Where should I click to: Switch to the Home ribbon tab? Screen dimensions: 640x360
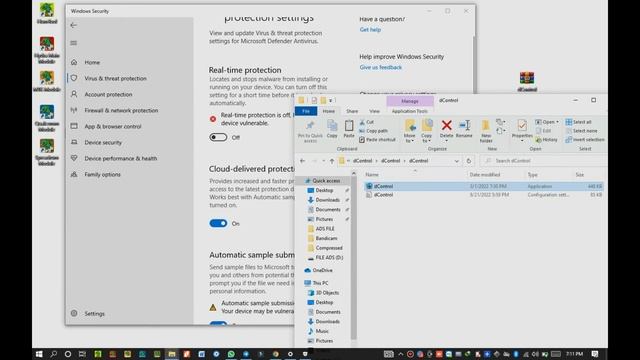coord(329,111)
